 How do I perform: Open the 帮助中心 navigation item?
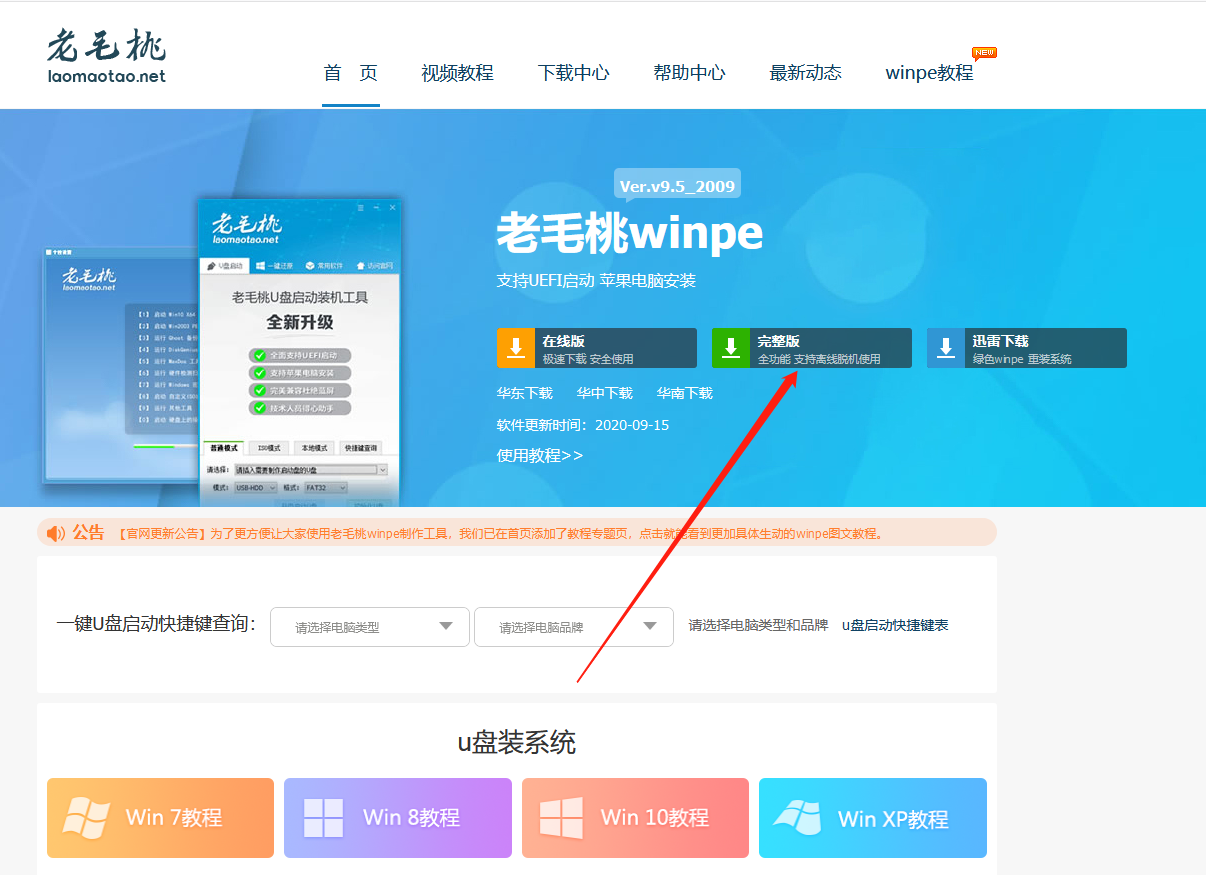point(689,73)
